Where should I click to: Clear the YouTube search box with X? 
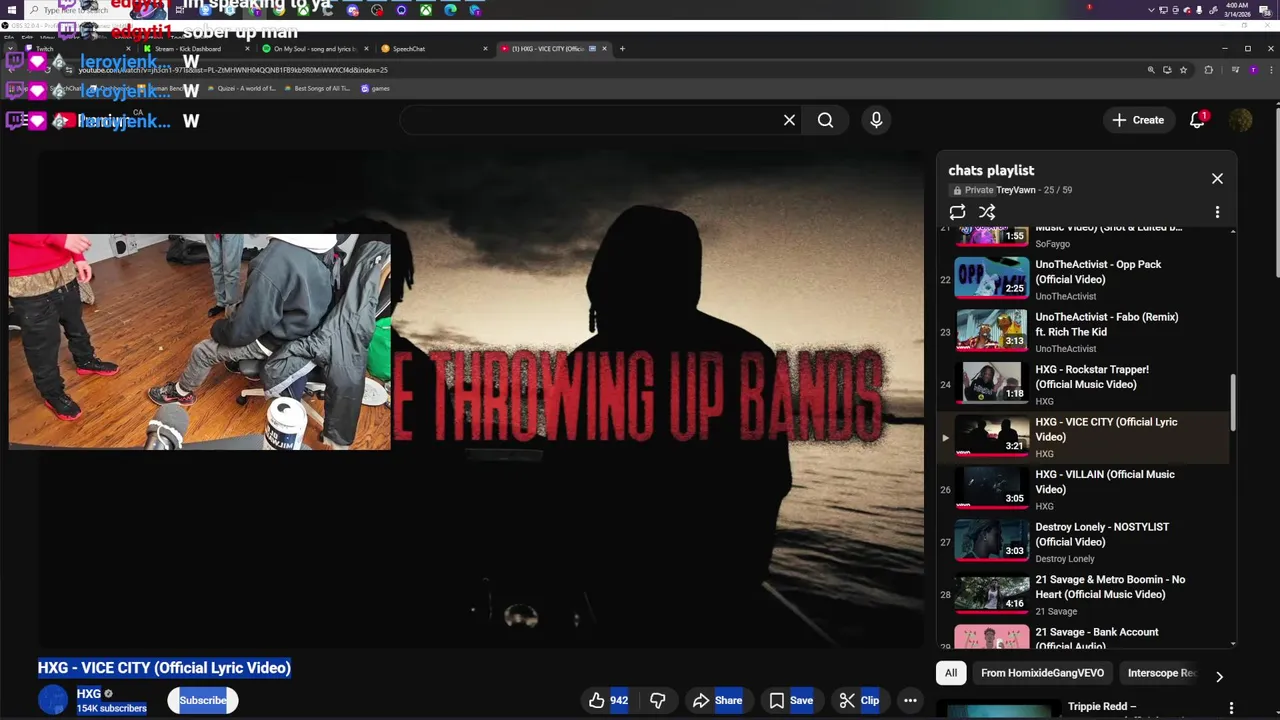789,120
